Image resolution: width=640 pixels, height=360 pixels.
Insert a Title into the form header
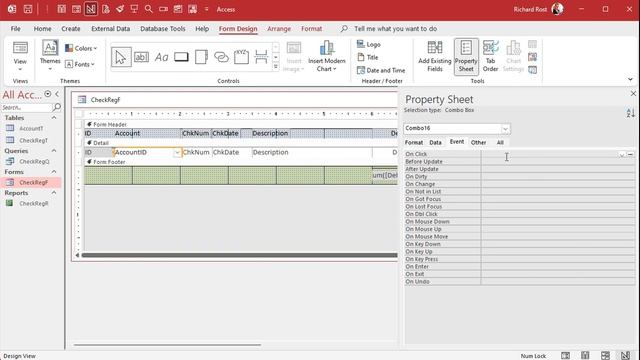[368, 57]
